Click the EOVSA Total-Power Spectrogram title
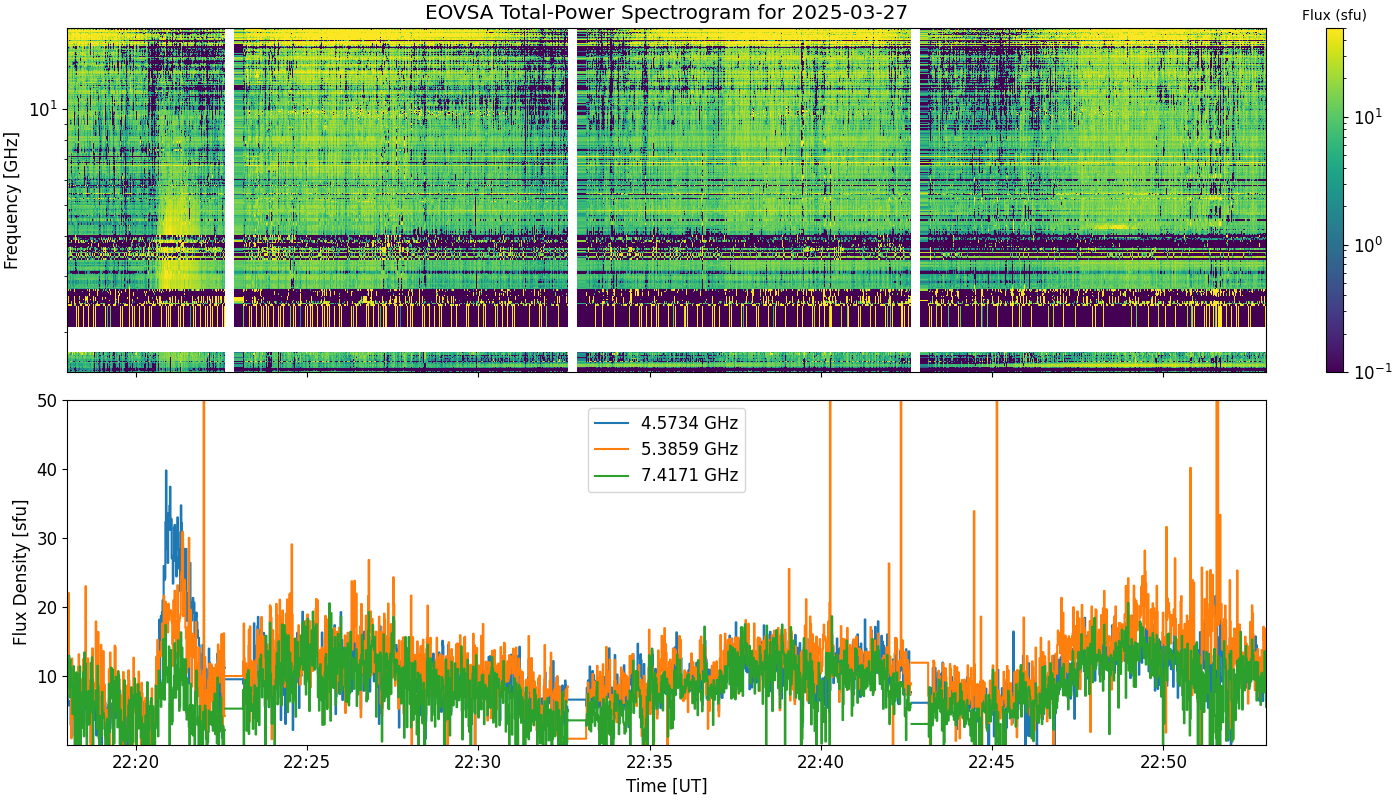 tap(666, 13)
